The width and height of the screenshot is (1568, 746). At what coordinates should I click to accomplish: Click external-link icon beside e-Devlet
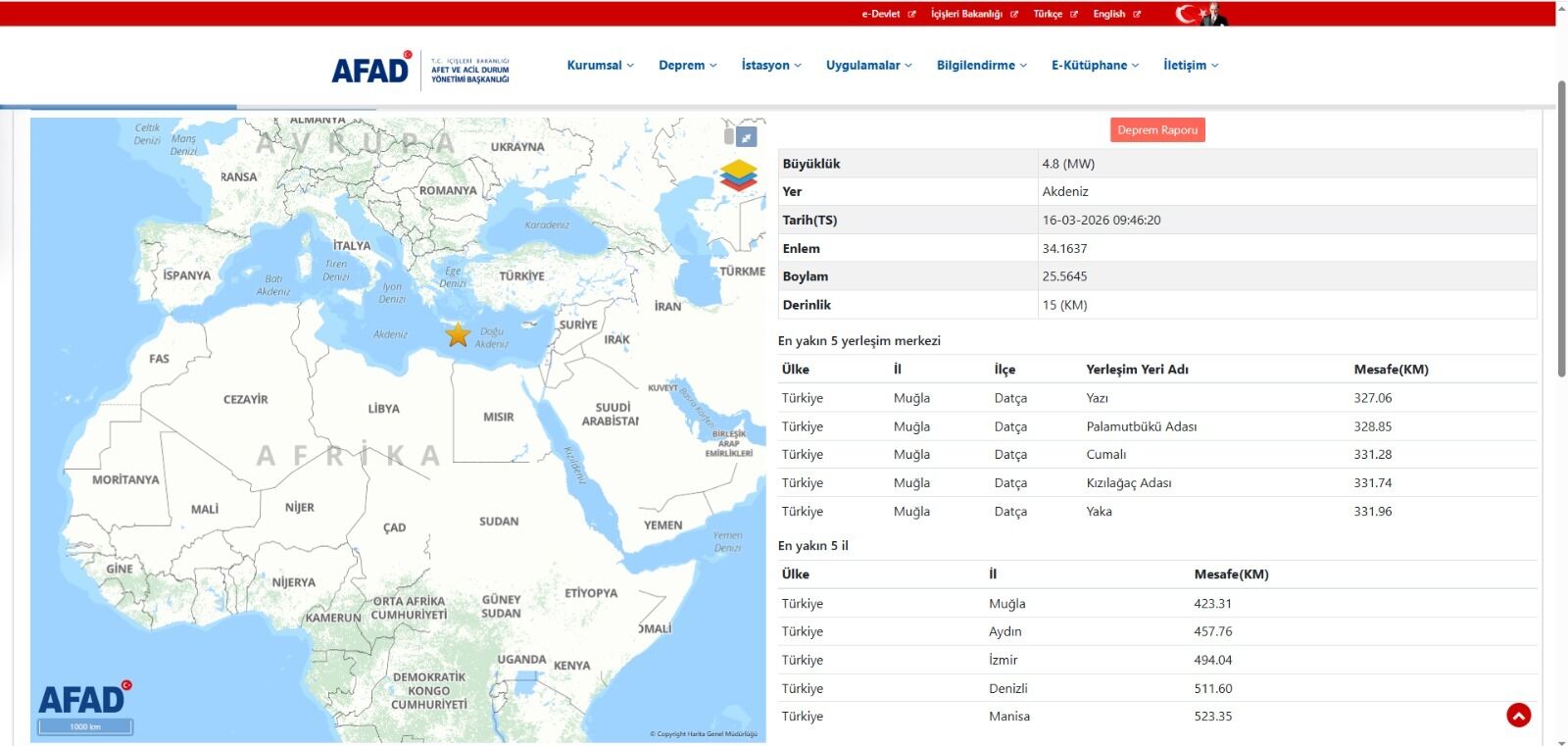click(x=911, y=15)
